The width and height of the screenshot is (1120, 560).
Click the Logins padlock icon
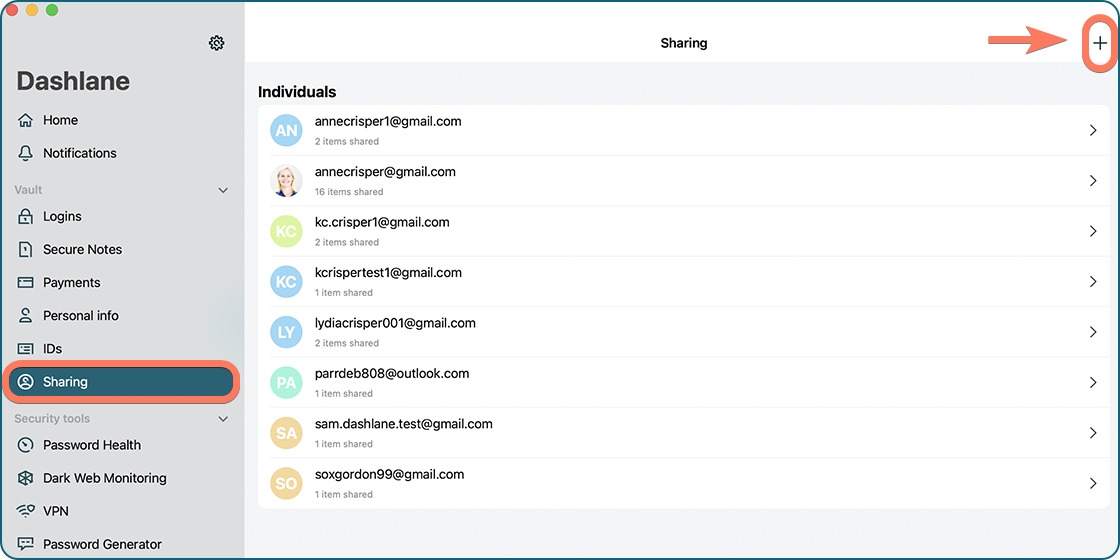tap(26, 216)
